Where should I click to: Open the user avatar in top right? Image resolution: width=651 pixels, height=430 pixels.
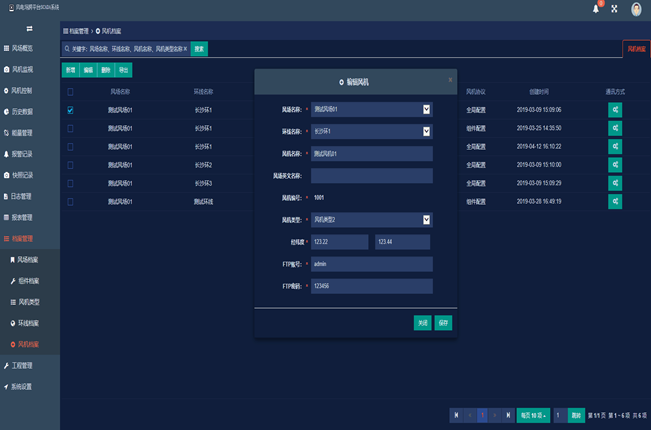636,10
